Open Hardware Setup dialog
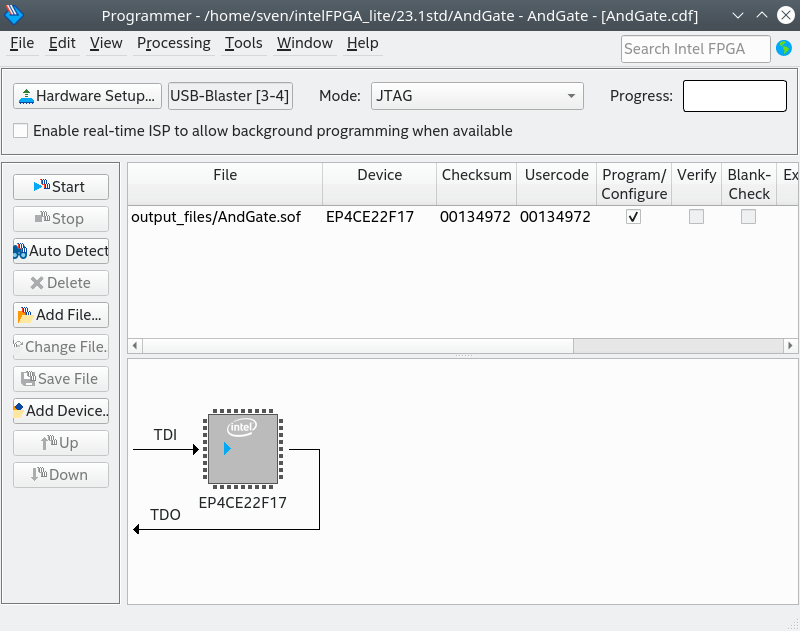800x631 pixels. pyautogui.click(x=87, y=96)
